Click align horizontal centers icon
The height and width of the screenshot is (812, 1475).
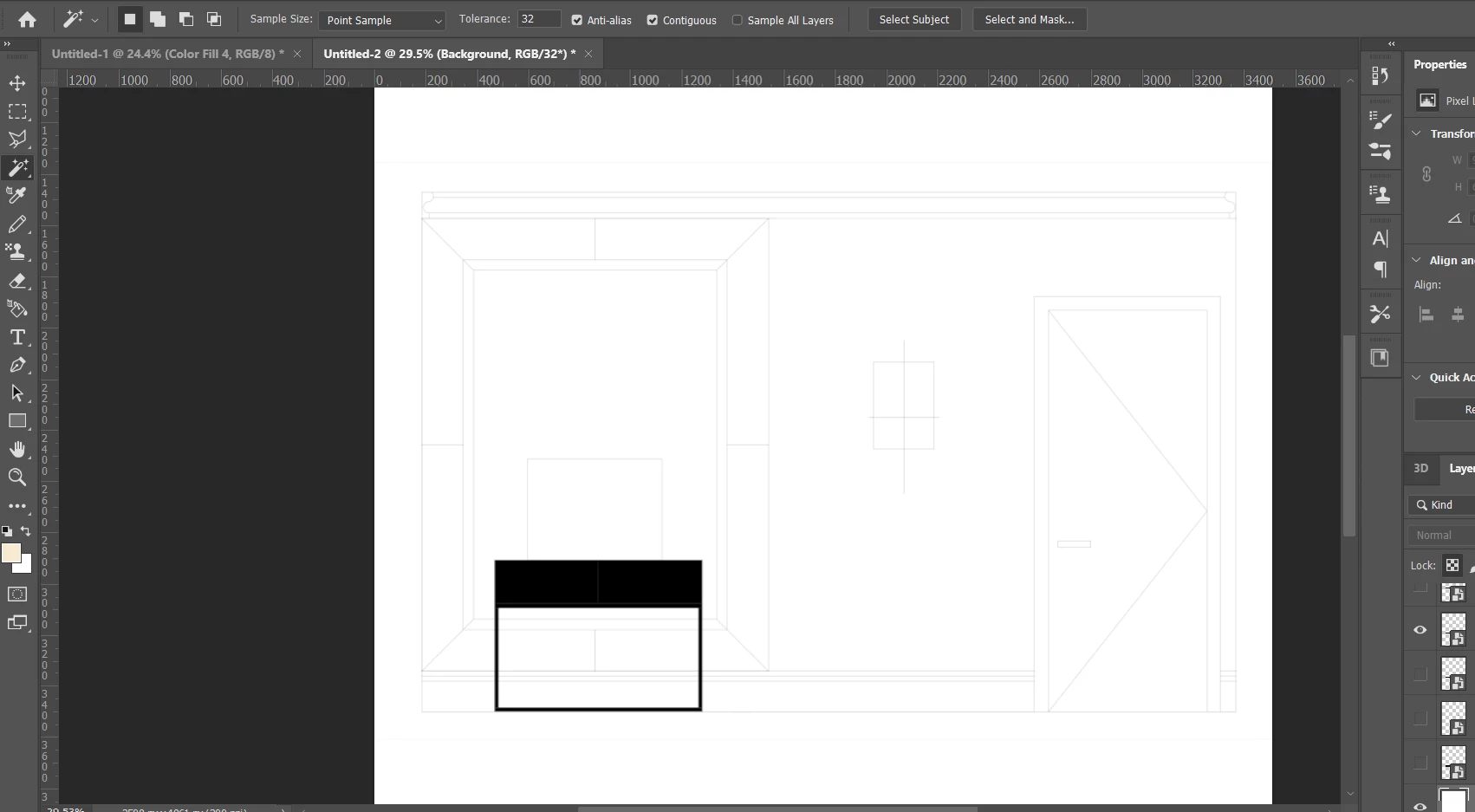point(1458,315)
